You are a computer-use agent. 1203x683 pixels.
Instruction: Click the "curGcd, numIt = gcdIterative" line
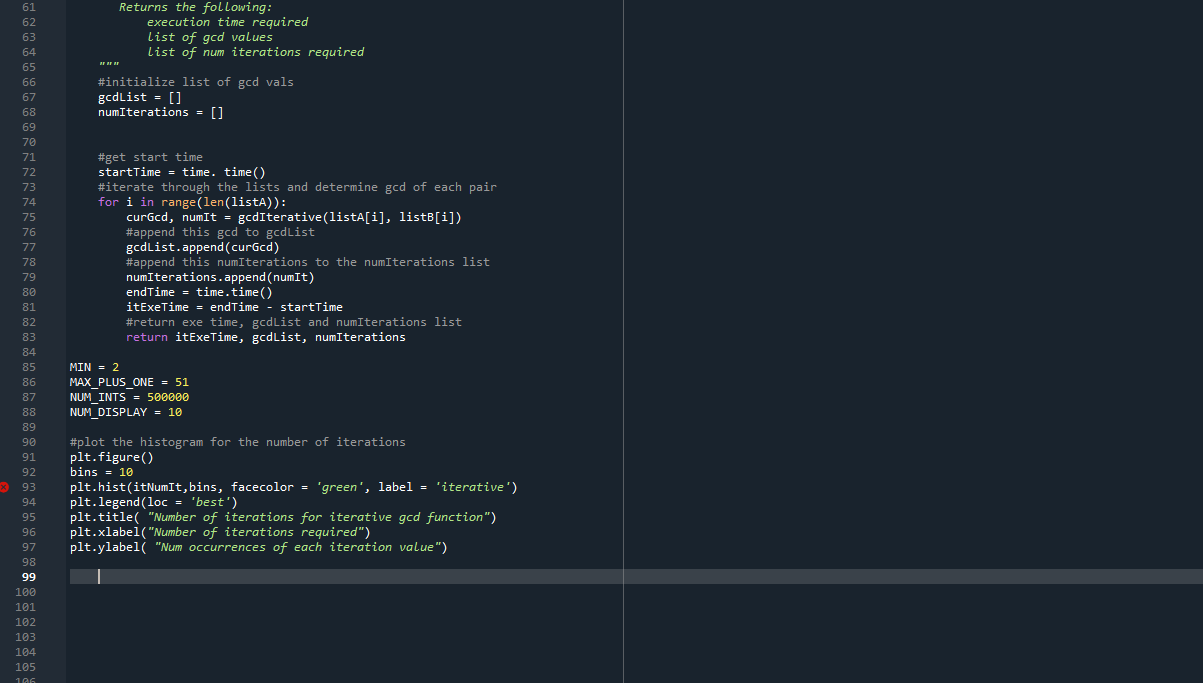[294, 217]
